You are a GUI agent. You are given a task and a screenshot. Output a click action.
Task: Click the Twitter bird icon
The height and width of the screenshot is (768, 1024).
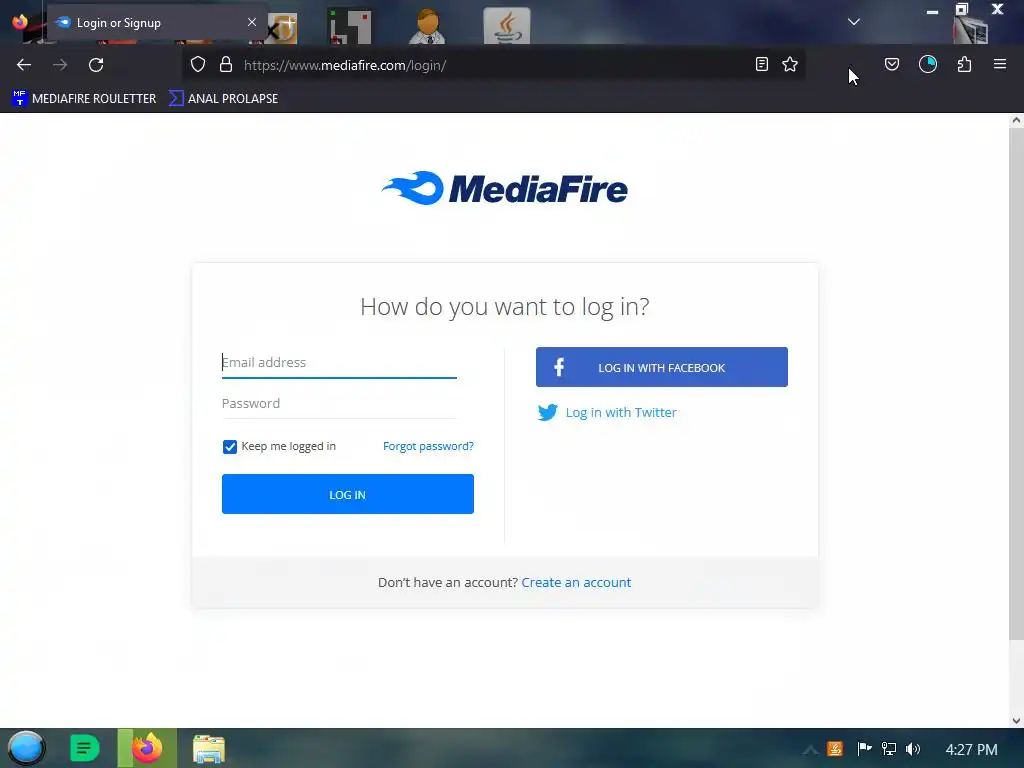tap(547, 413)
